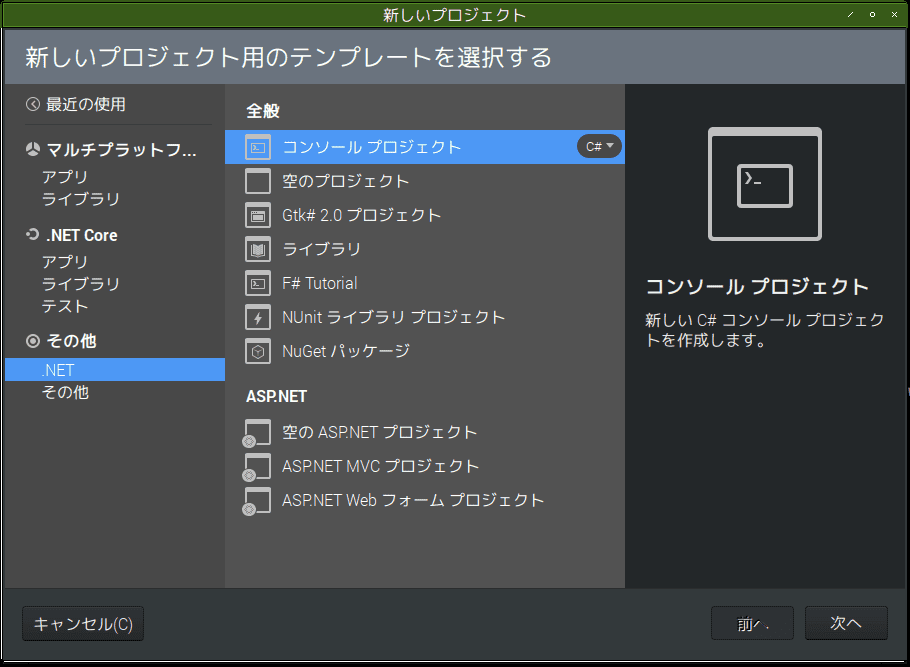
Task: Click the 空の ASP.NET プロジェクト icon
Action: coord(257,432)
